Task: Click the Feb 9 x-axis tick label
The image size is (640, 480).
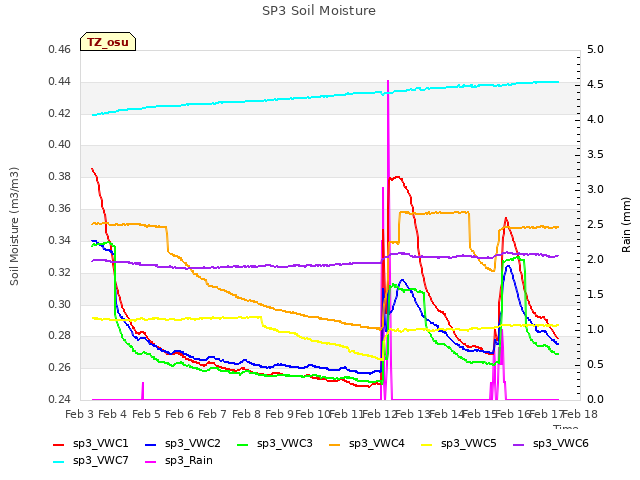Action: (x=280, y=415)
